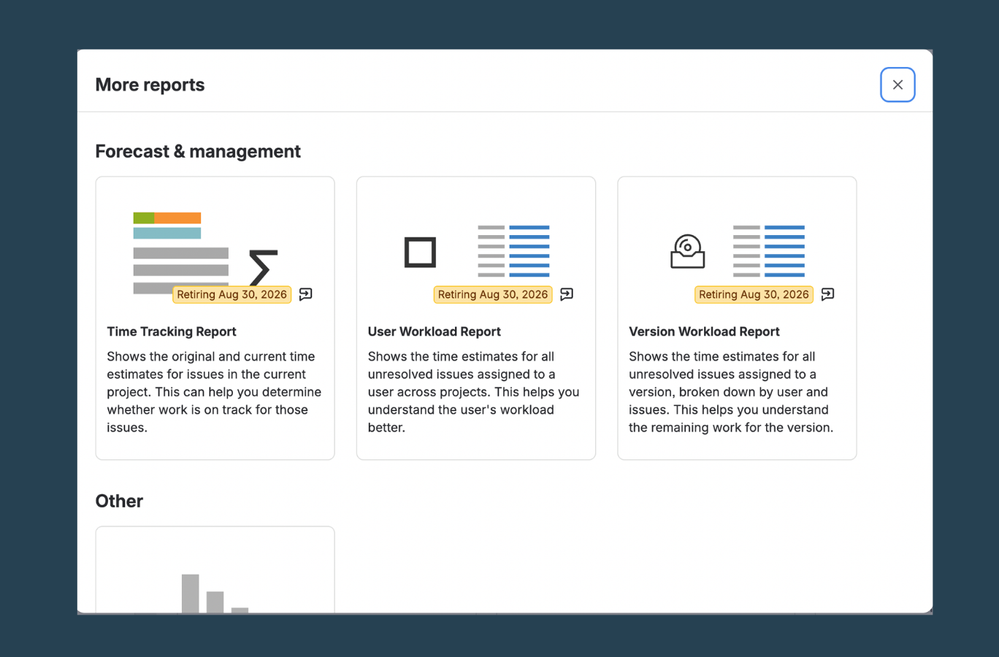The image size is (999, 657).
Task: Click Retiring Aug 30, 2026 badge on User Workload
Action: coord(492,294)
